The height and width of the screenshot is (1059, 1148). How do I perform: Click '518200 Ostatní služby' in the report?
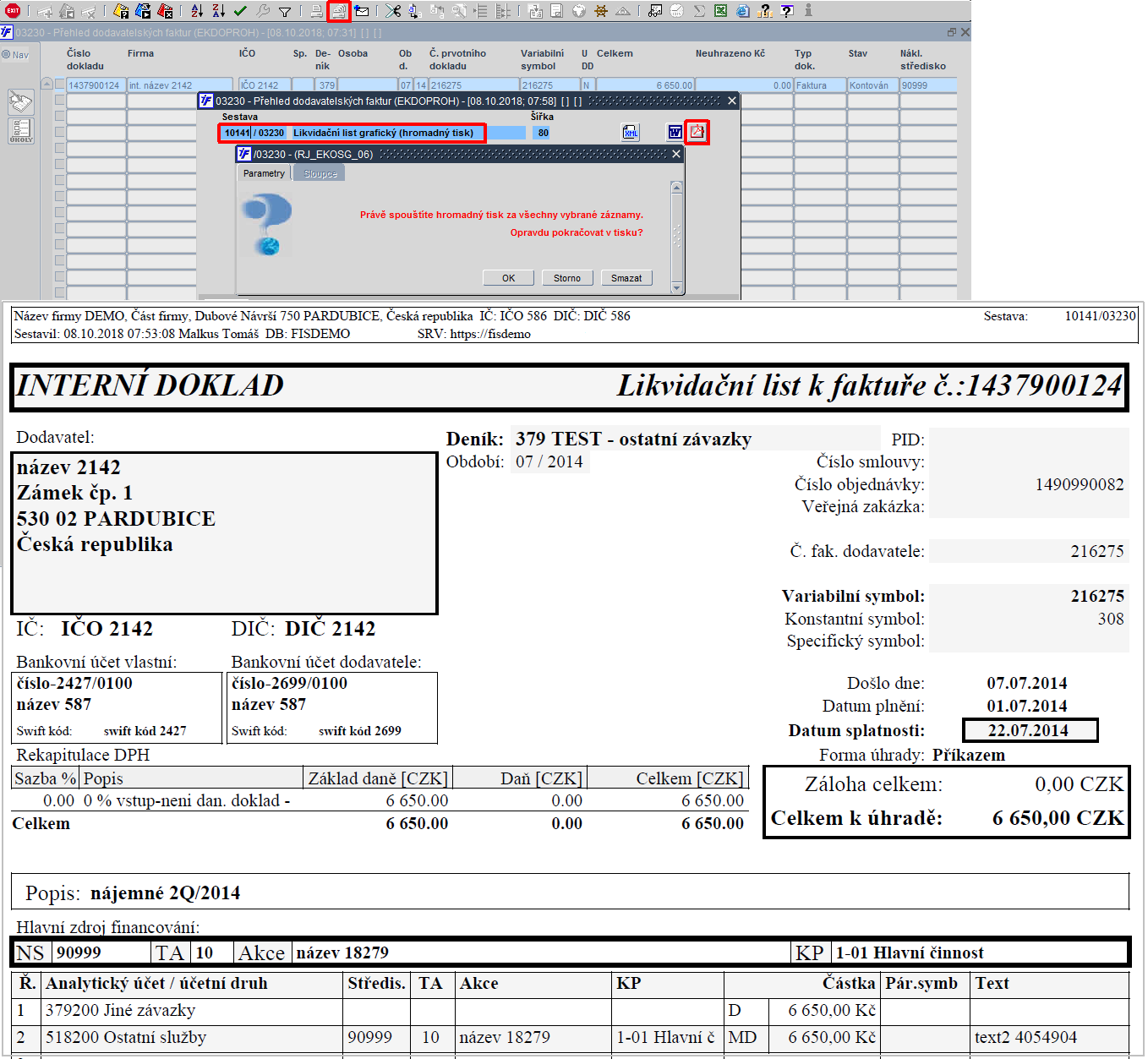pyautogui.click(x=126, y=1037)
